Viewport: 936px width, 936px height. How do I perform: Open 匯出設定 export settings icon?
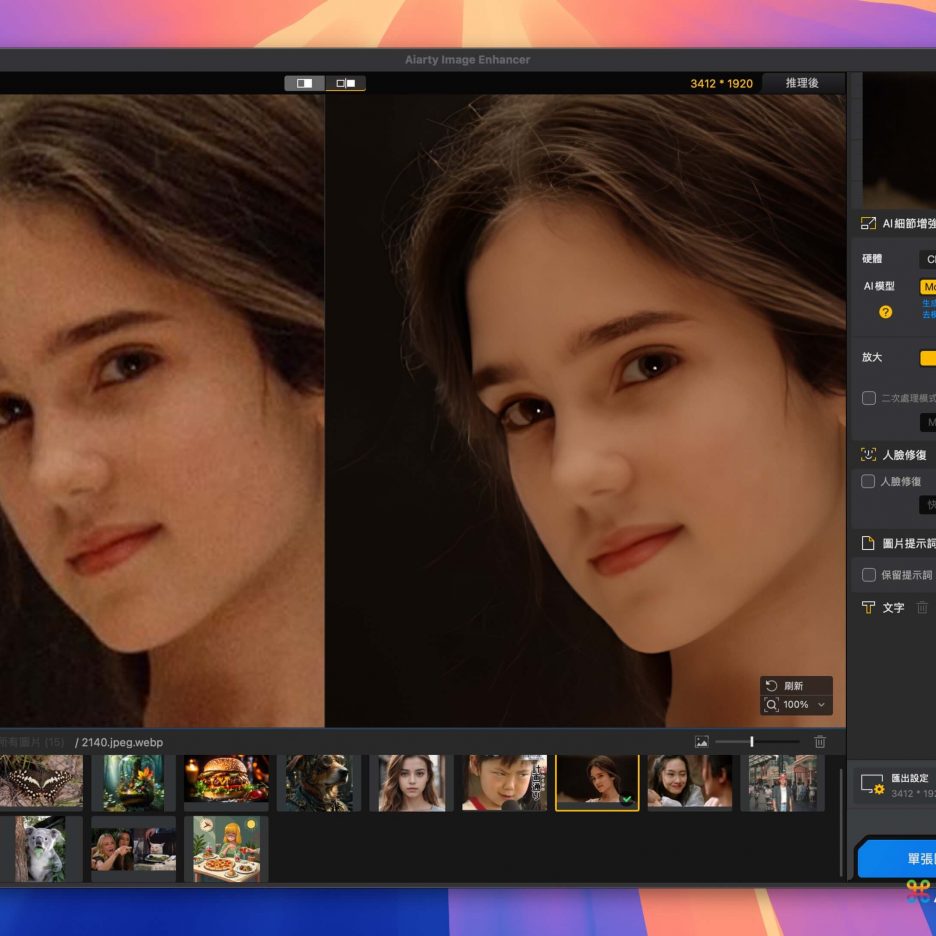click(x=871, y=785)
